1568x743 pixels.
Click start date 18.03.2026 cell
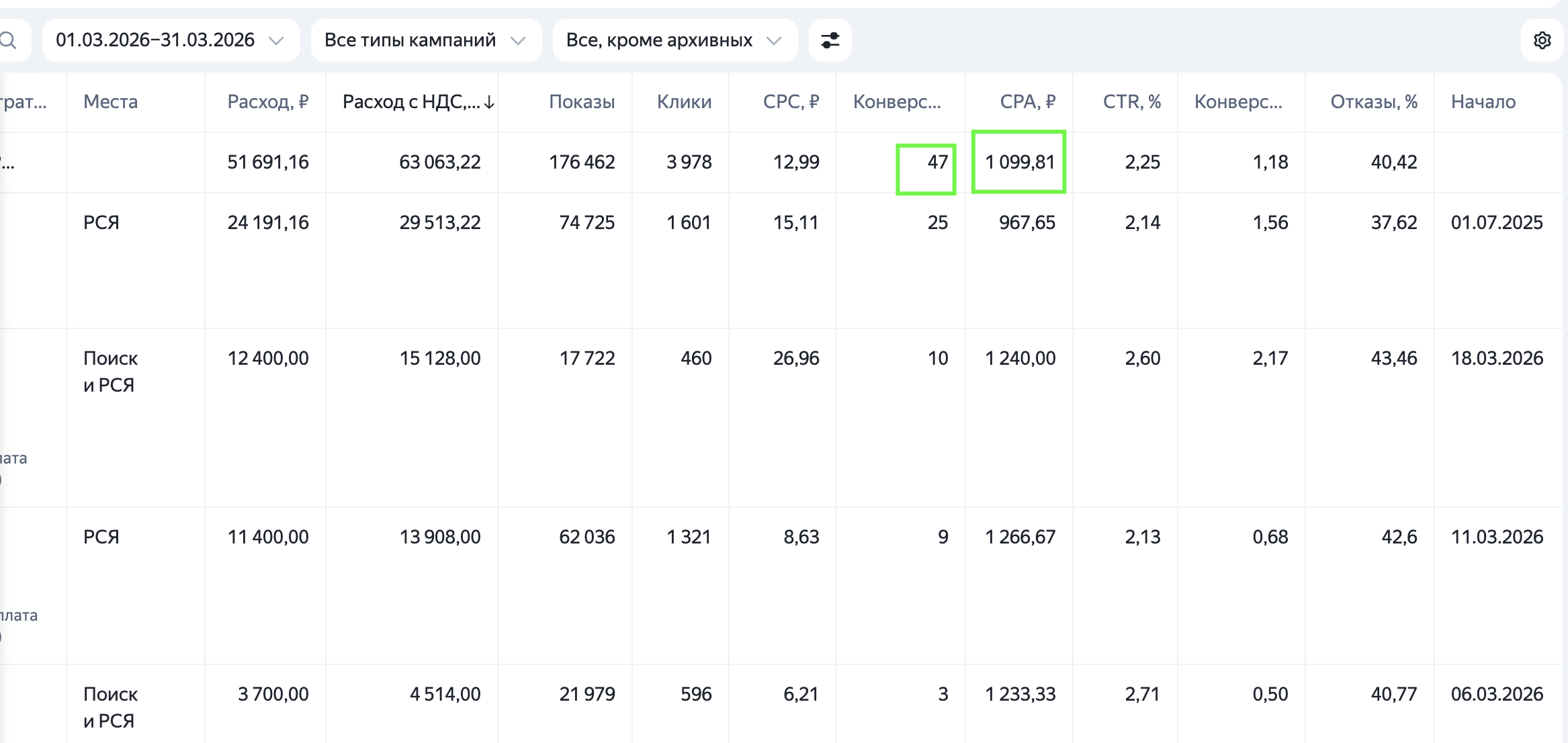point(1496,358)
